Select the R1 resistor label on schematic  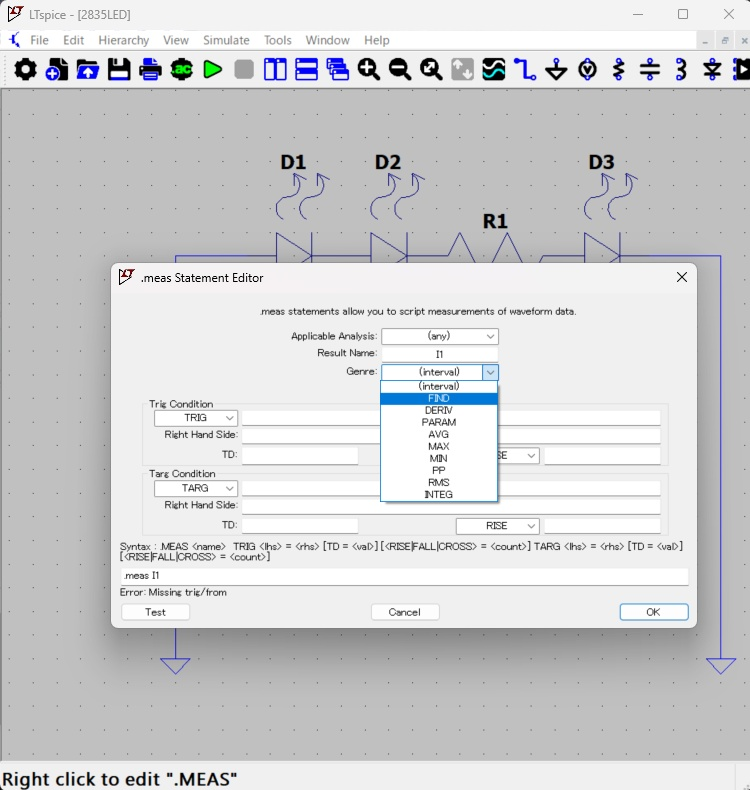click(x=495, y=221)
